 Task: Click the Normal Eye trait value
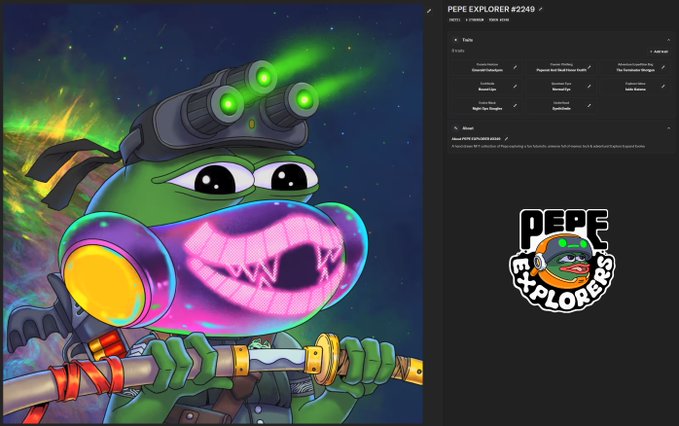click(561, 89)
